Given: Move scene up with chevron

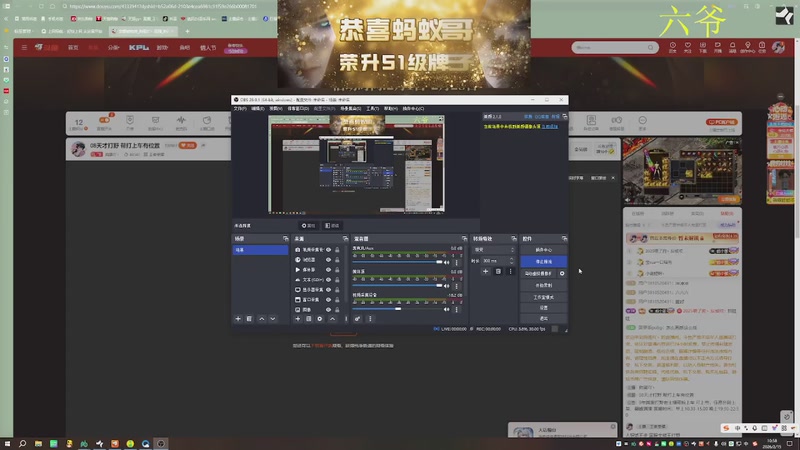Looking at the screenshot, I should [262, 319].
